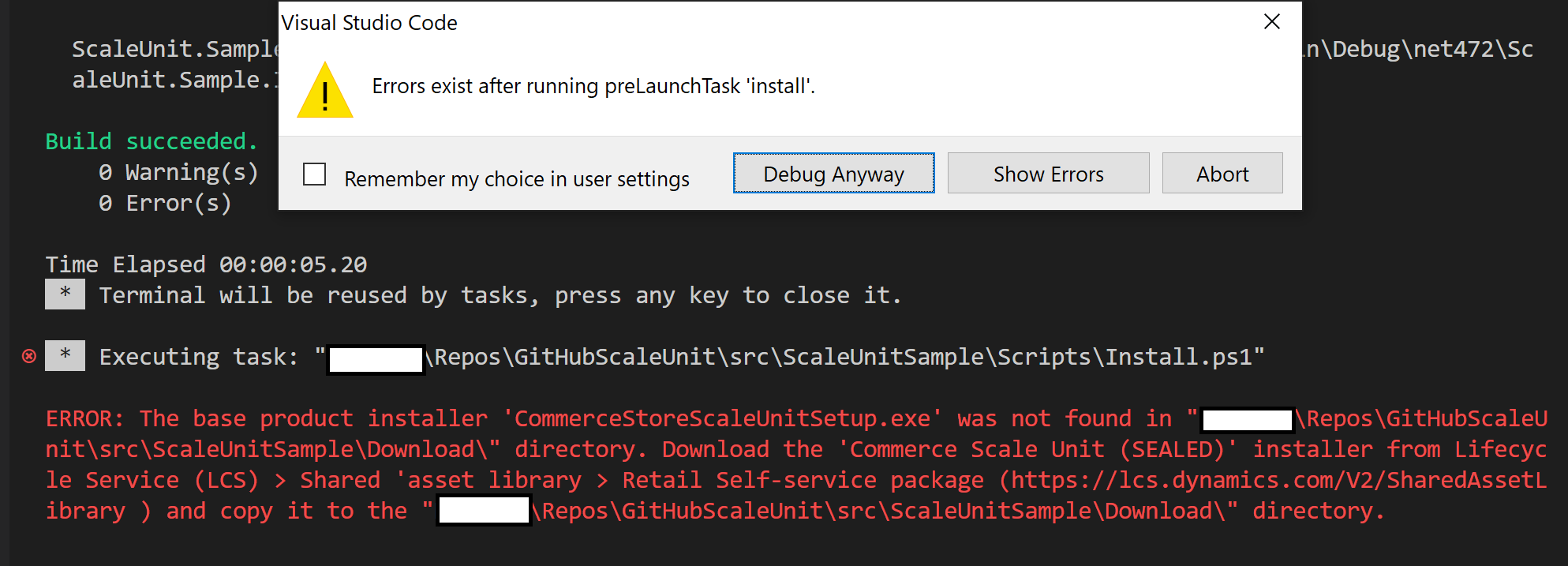Click the Debug Anyway button
The height and width of the screenshot is (566, 1568).
pos(833,173)
